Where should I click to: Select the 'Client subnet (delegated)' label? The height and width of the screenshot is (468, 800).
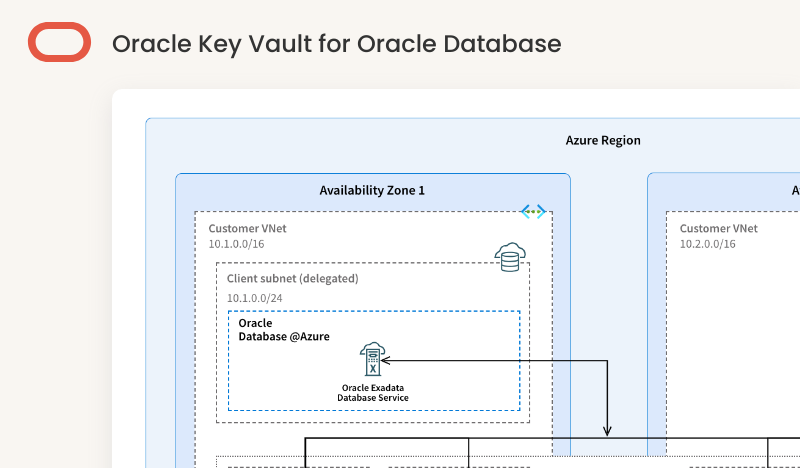[293, 279]
